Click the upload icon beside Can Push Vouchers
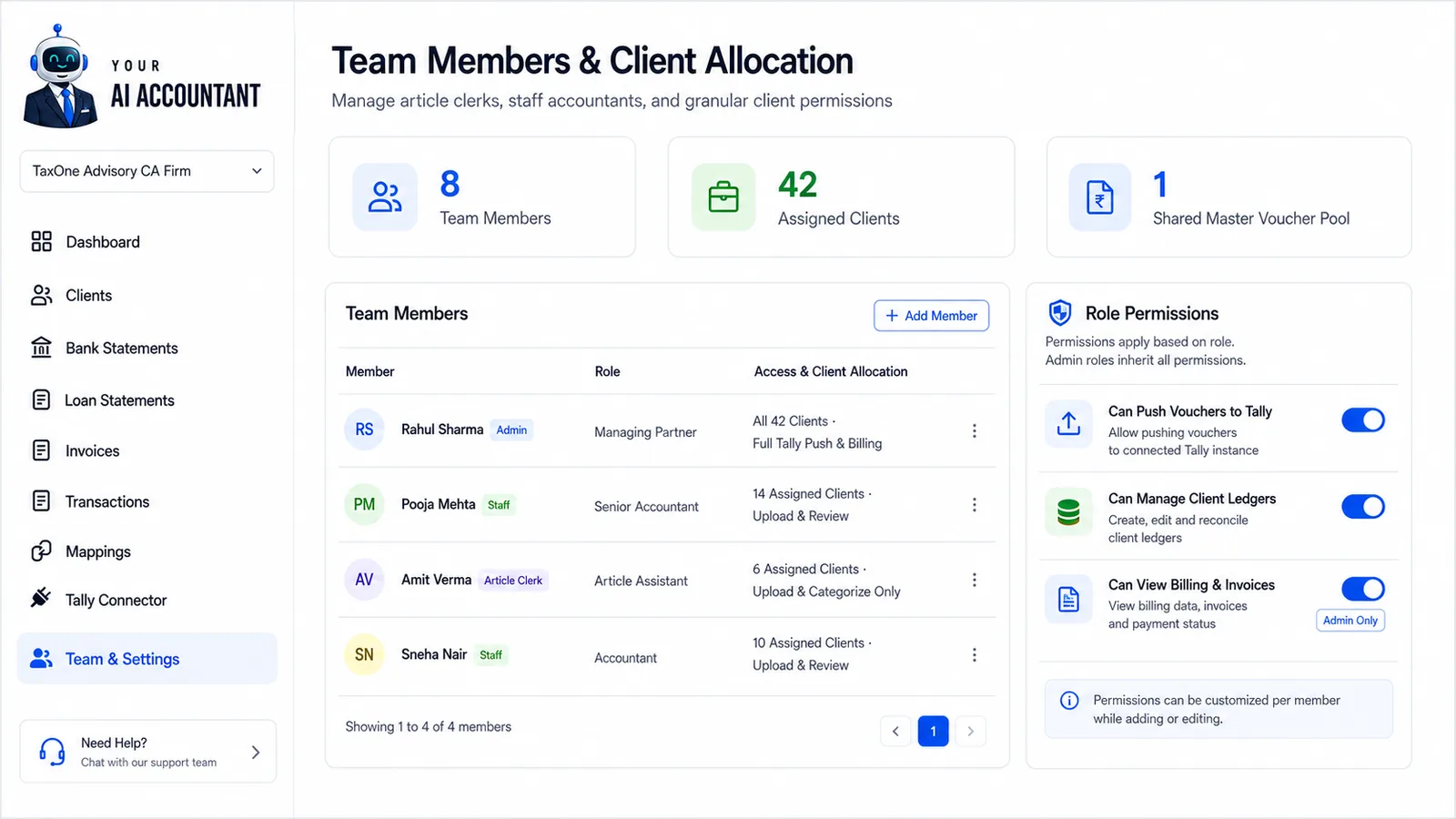 click(x=1068, y=424)
